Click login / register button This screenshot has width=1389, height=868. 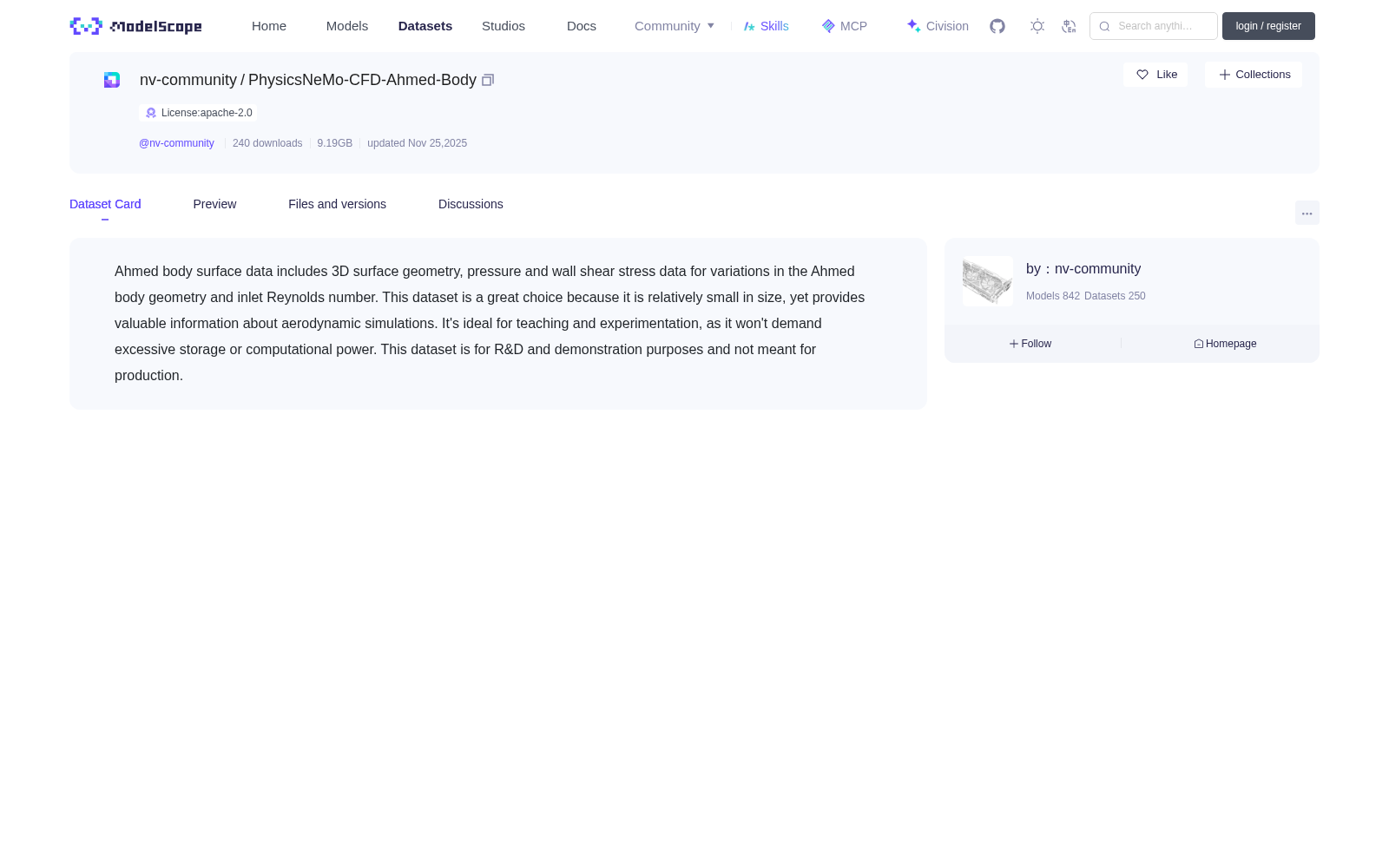(x=1268, y=26)
